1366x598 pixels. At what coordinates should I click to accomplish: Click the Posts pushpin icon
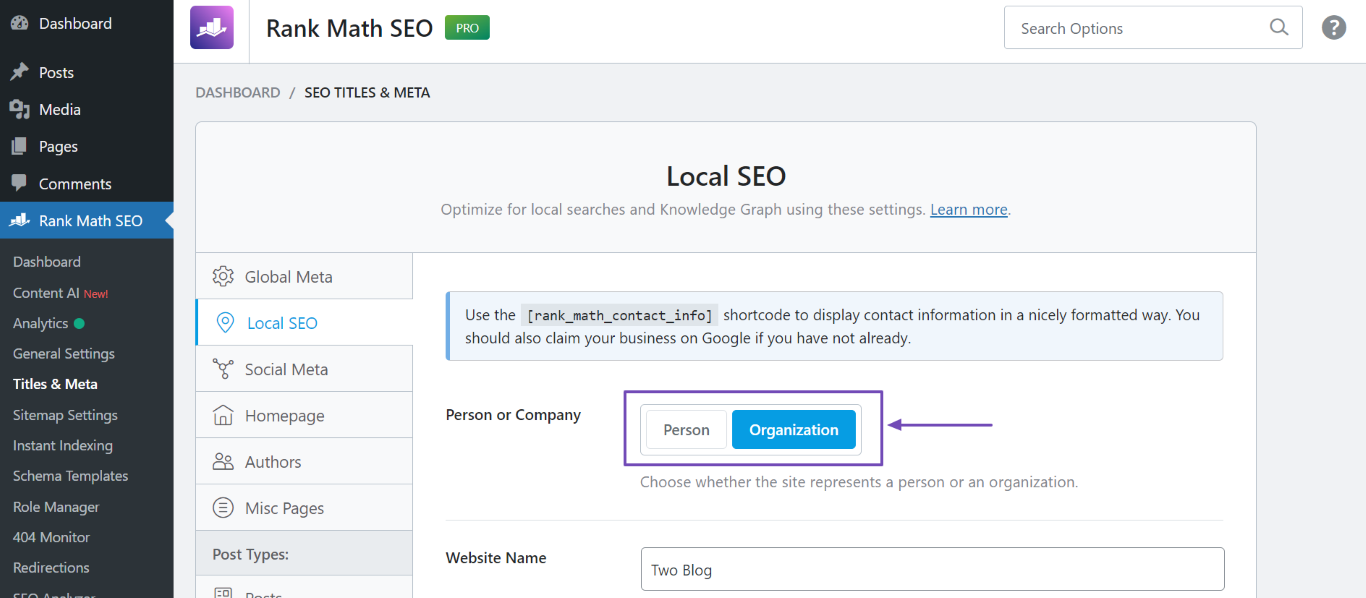19,72
